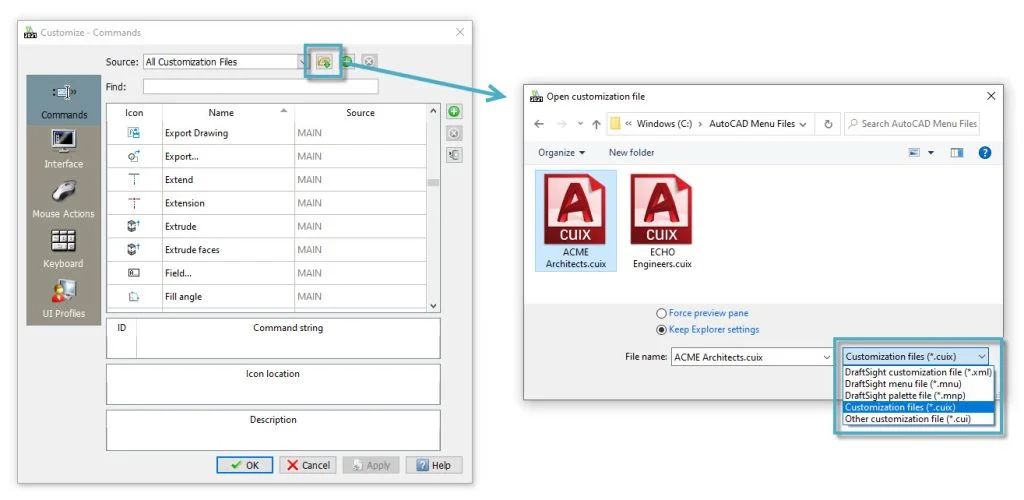Viewport: 1024px width, 500px height.
Task: Click the Cancel button
Action: click(307, 465)
